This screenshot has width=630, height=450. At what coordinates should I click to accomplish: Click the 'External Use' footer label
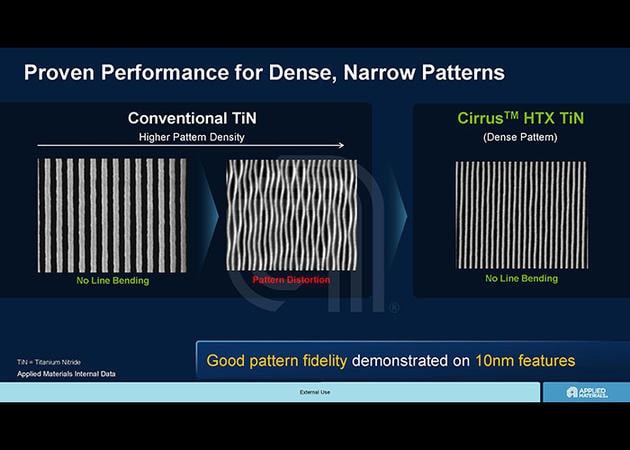click(315, 392)
